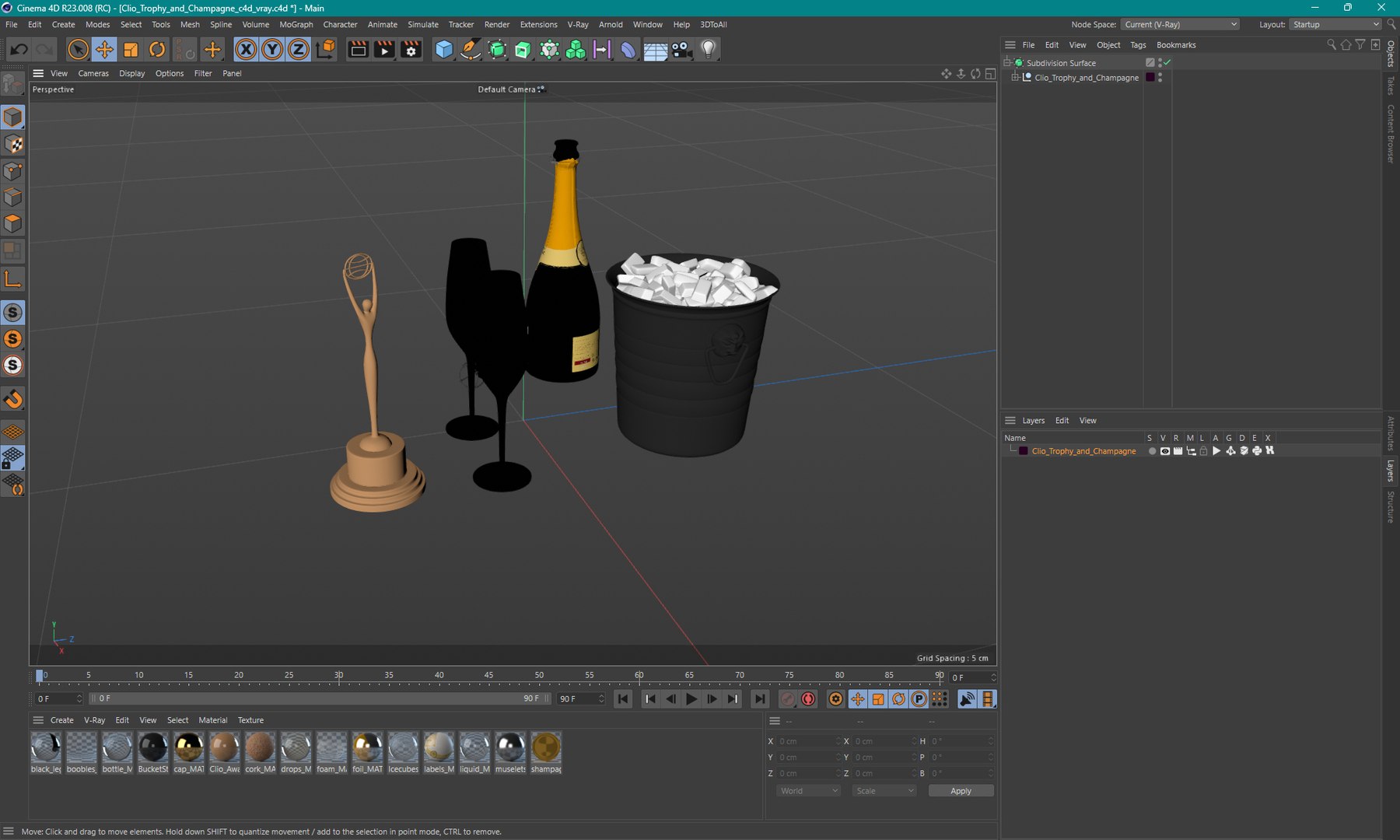This screenshot has height=840, width=1400.
Task: Activate the Move tool
Action: [x=104, y=50]
